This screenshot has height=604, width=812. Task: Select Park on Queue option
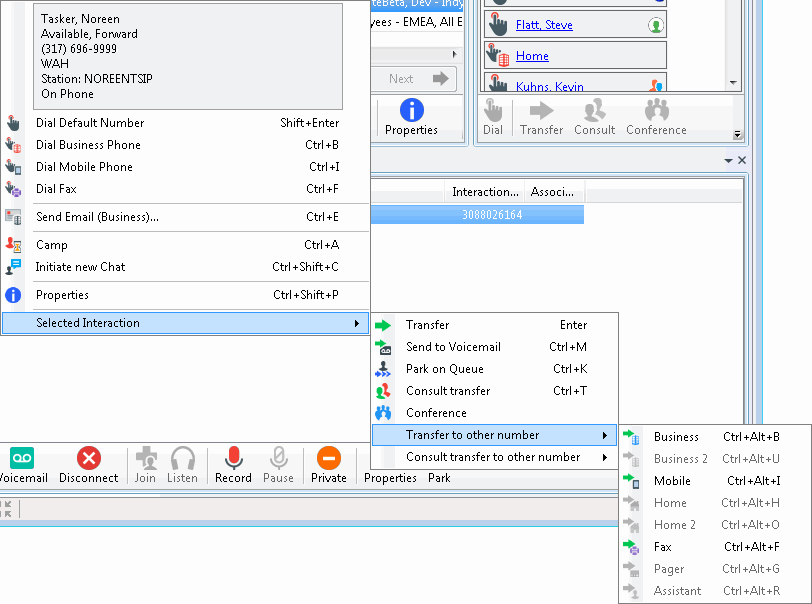[x=445, y=369]
